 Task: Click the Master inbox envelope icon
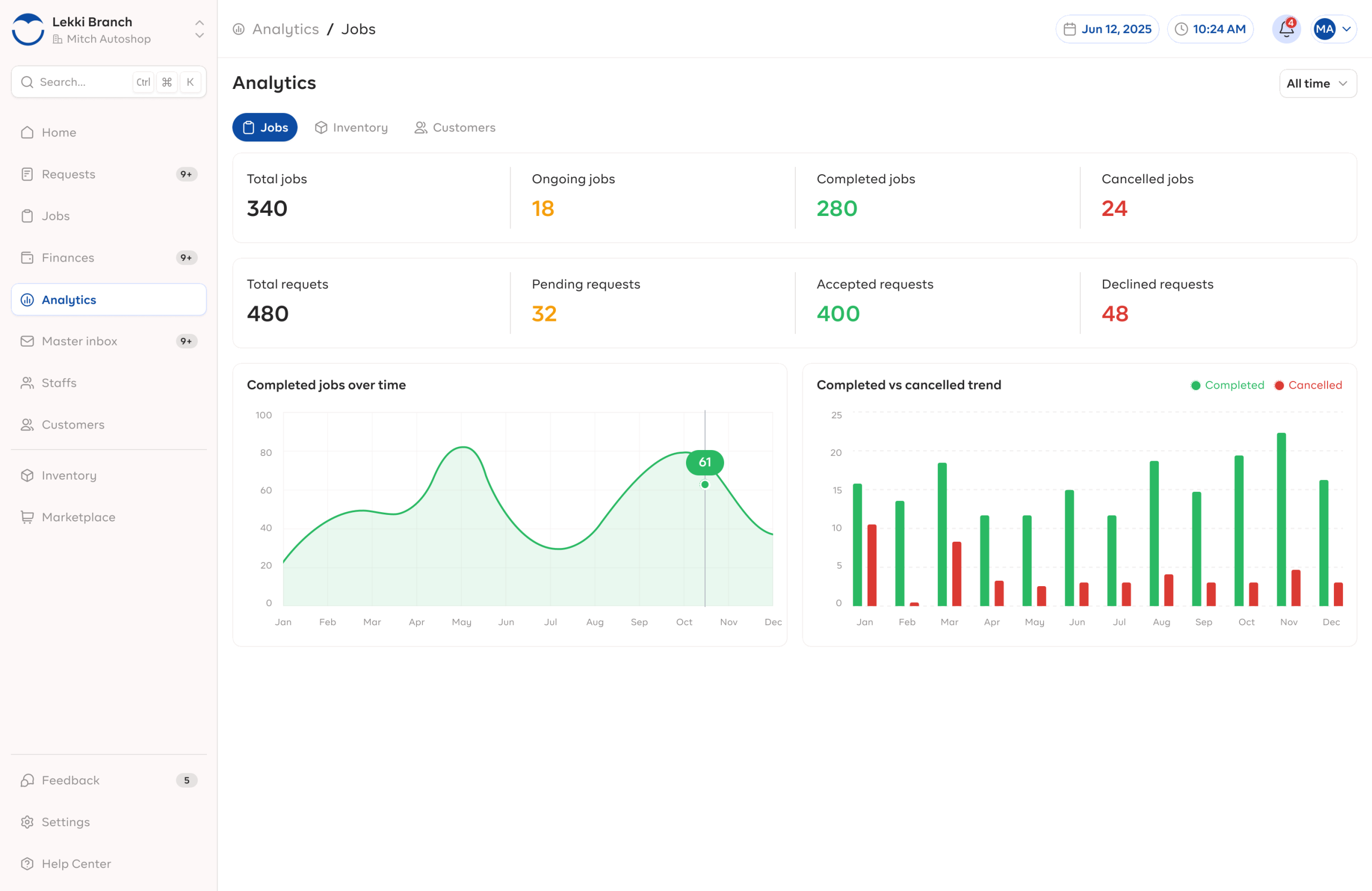click(27, 341)
